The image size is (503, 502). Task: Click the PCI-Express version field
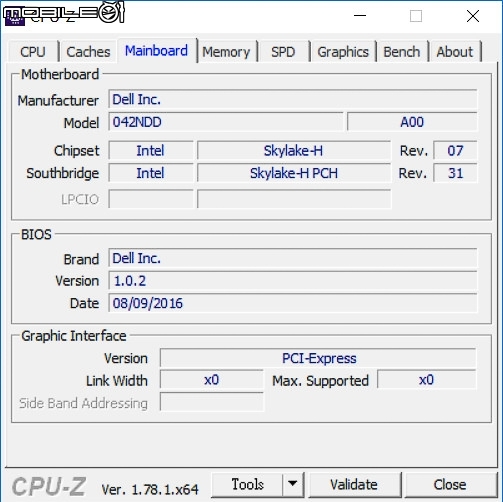coord(318,358)
